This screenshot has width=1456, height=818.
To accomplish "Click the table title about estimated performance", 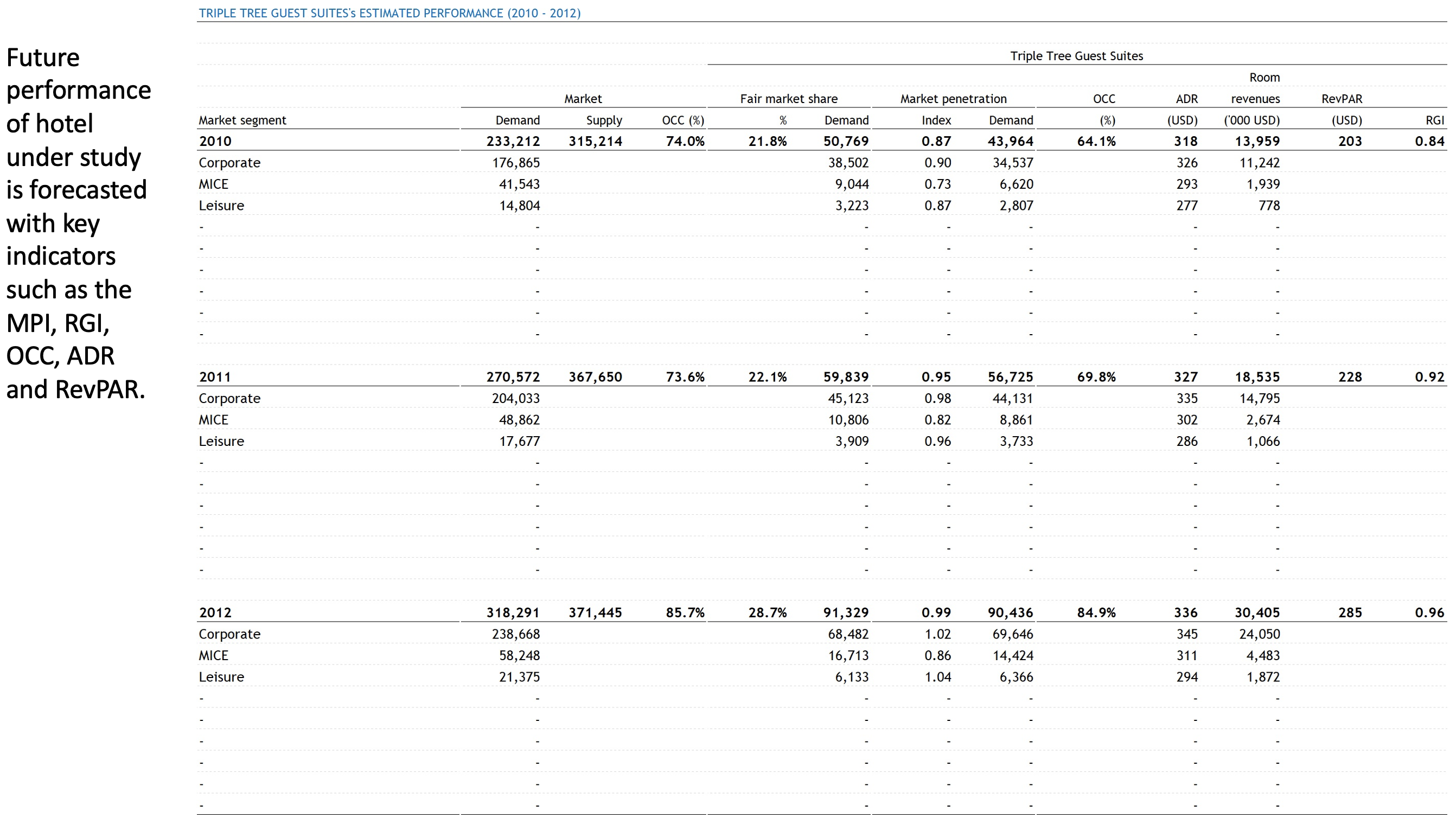I will click(x=389, y=13).
